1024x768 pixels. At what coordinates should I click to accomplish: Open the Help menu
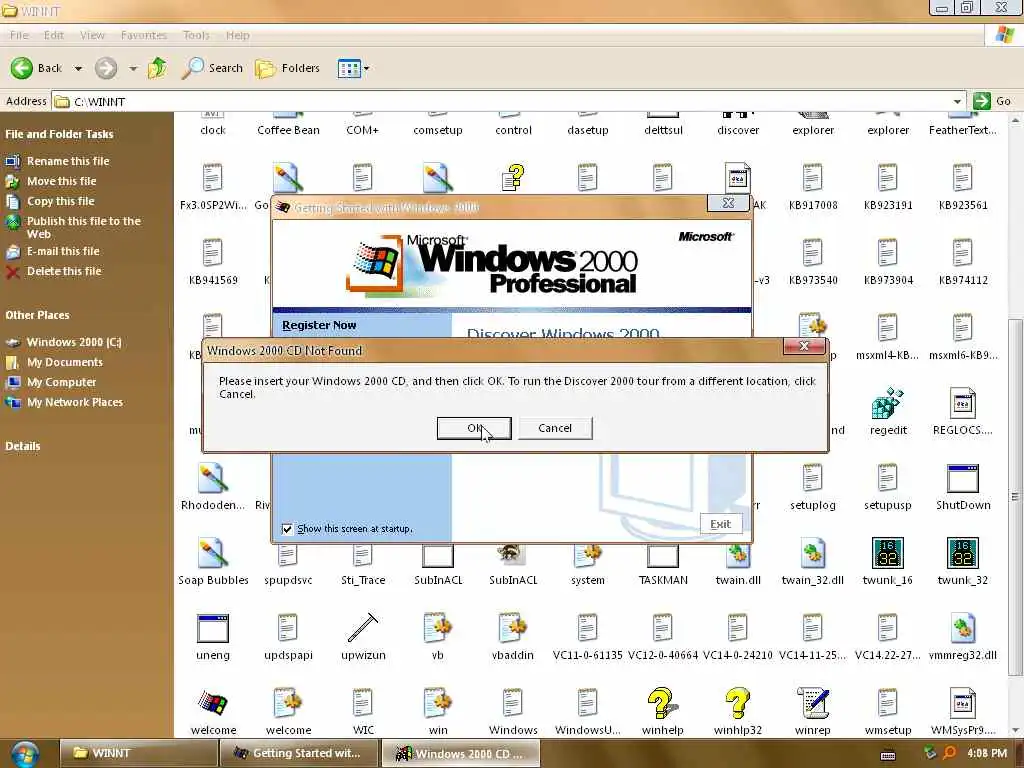(238, 35)
